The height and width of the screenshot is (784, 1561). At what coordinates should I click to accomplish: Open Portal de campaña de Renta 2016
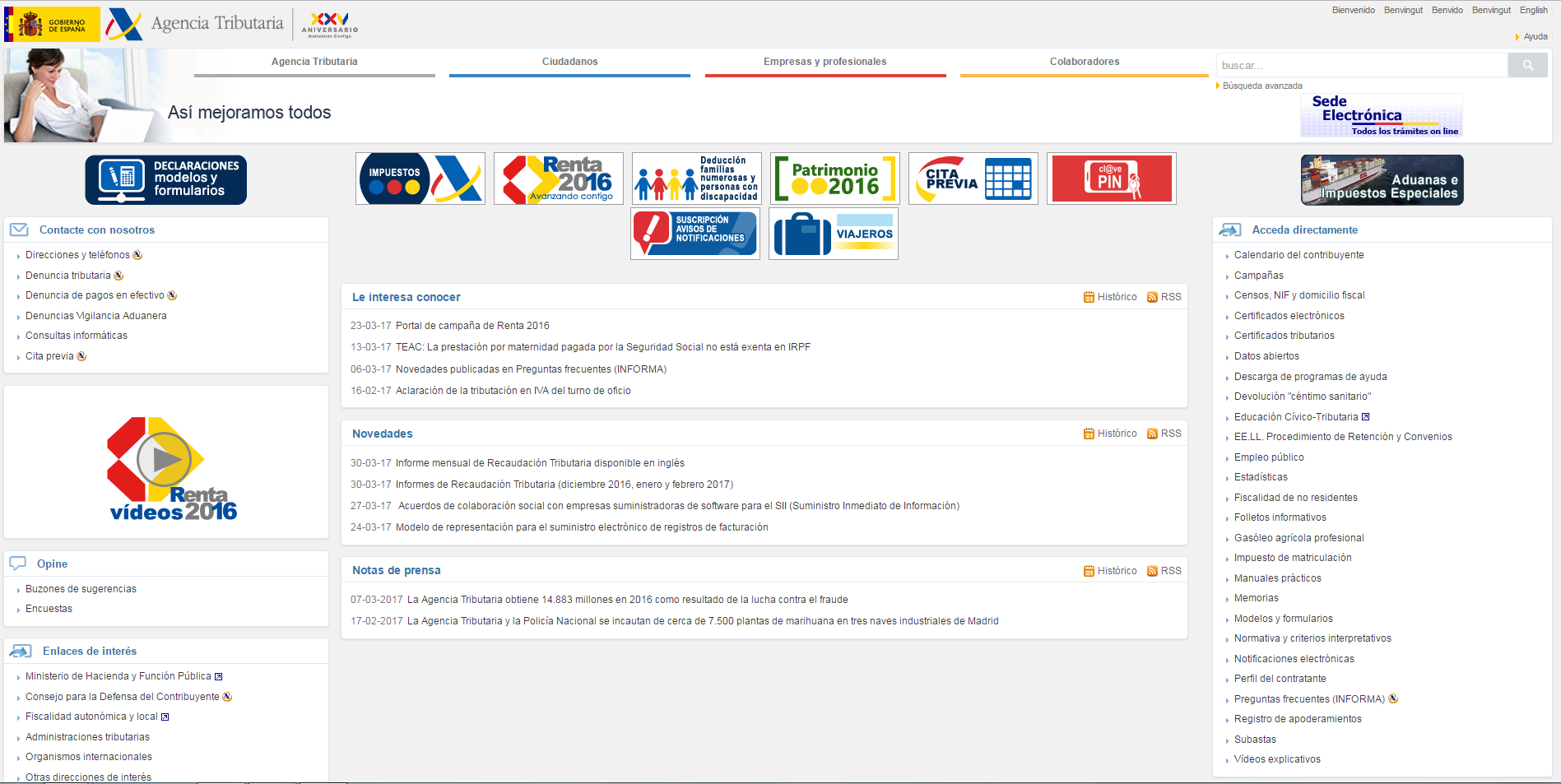[472, 326]
